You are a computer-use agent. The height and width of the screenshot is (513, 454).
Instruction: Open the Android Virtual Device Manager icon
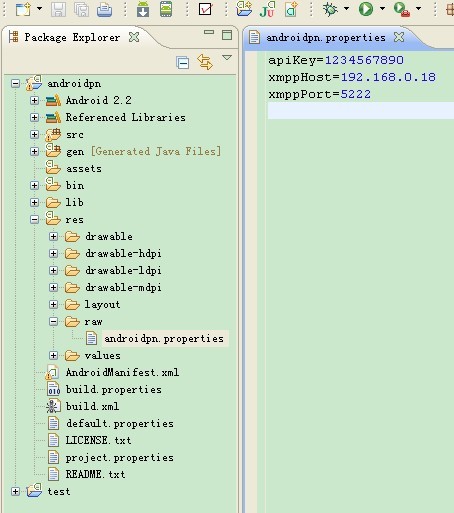[x=166, y=9]
